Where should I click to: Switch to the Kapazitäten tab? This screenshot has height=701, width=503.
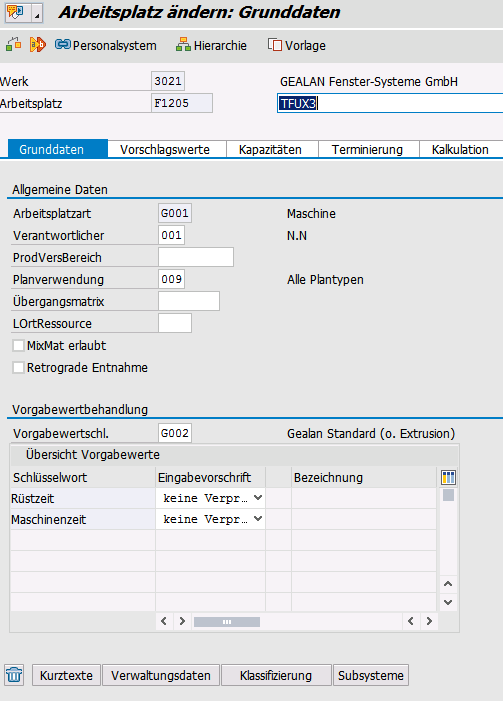coord(270,149)
